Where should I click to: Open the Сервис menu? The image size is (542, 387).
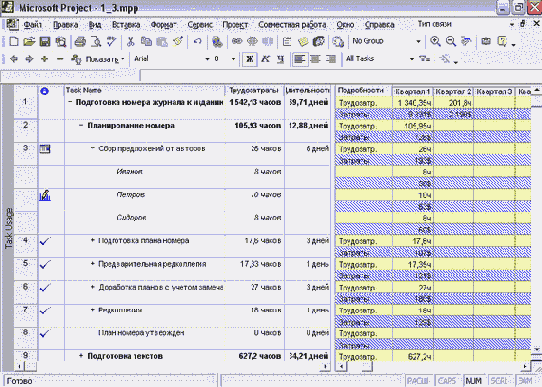[200, 25]
